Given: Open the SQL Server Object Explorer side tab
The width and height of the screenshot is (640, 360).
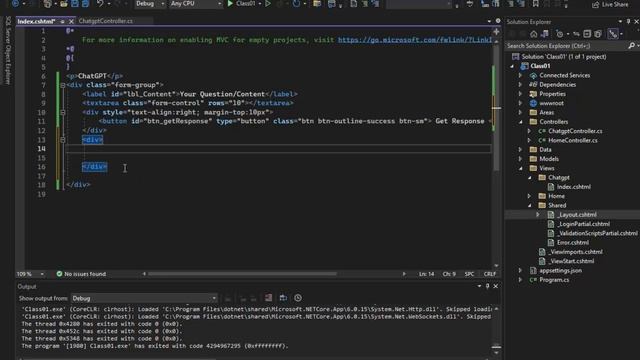Looking at the screenshot, I should point(8,50).
